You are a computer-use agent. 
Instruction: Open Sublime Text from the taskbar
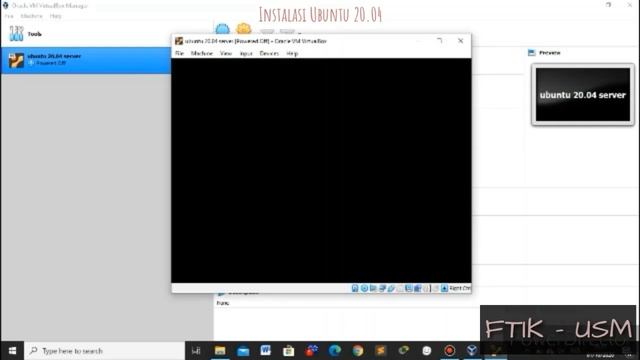380,351
